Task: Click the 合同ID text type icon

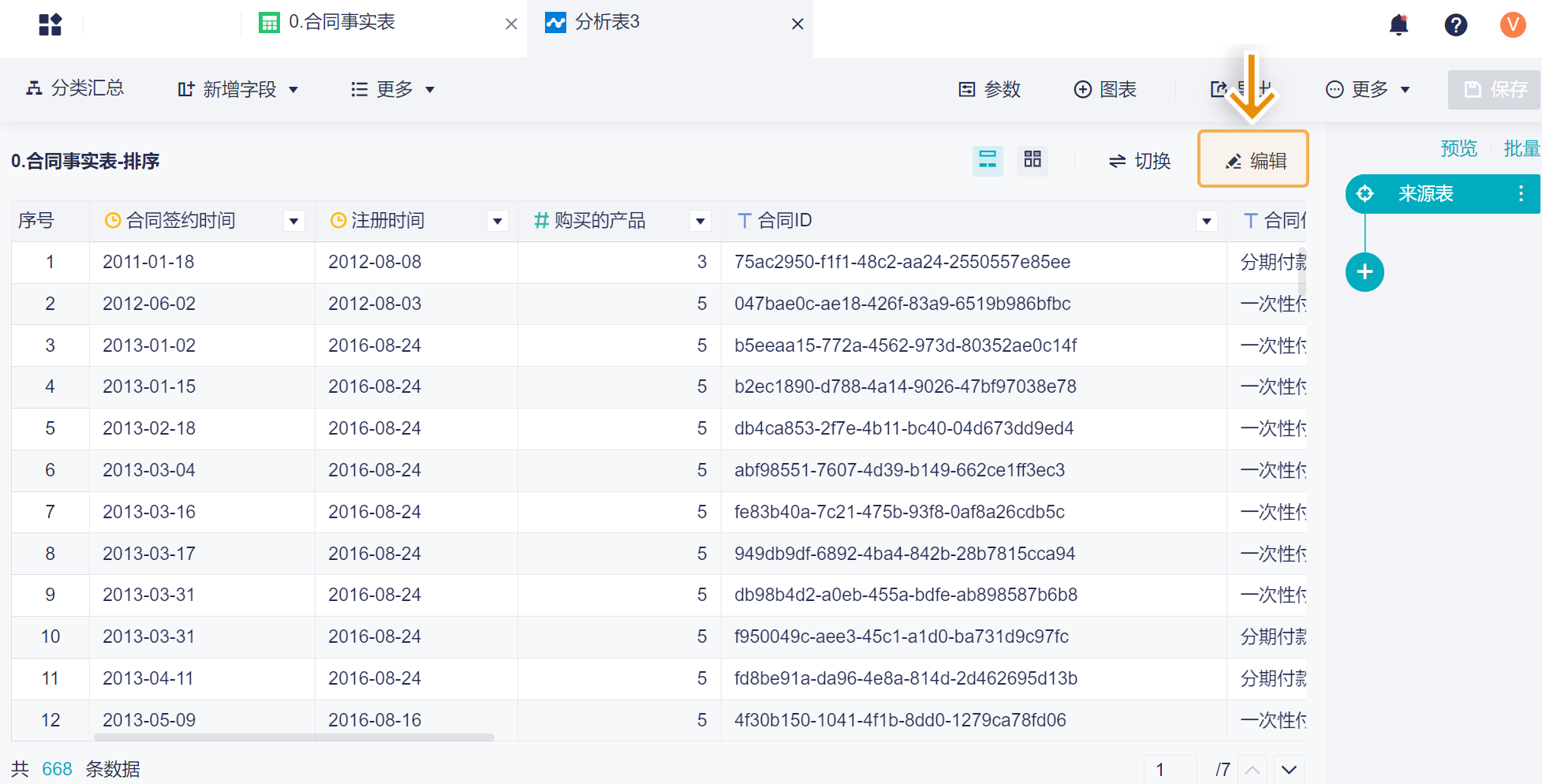Action: [x=744, y=221]
